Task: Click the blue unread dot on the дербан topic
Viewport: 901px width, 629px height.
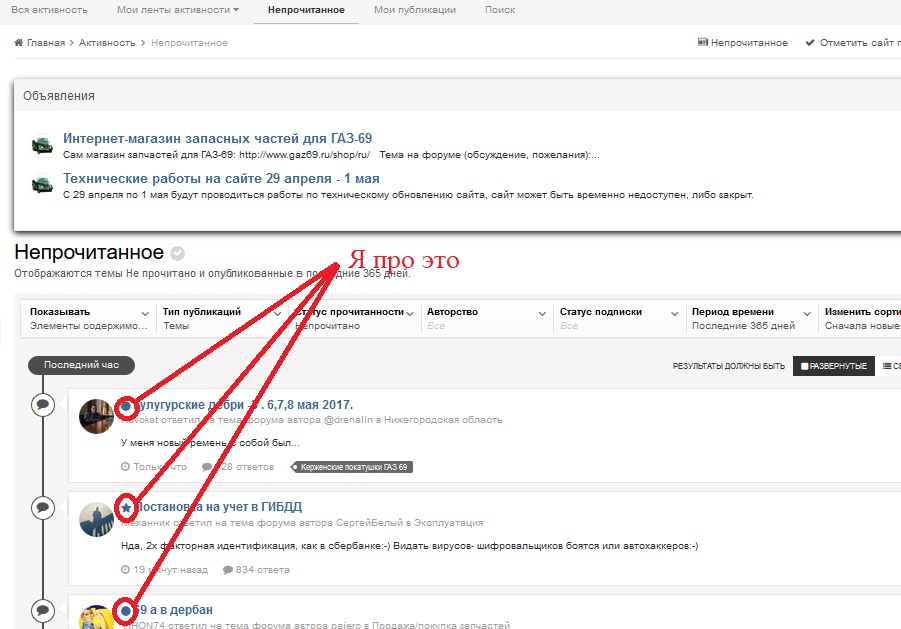Action: click(126, 610)
